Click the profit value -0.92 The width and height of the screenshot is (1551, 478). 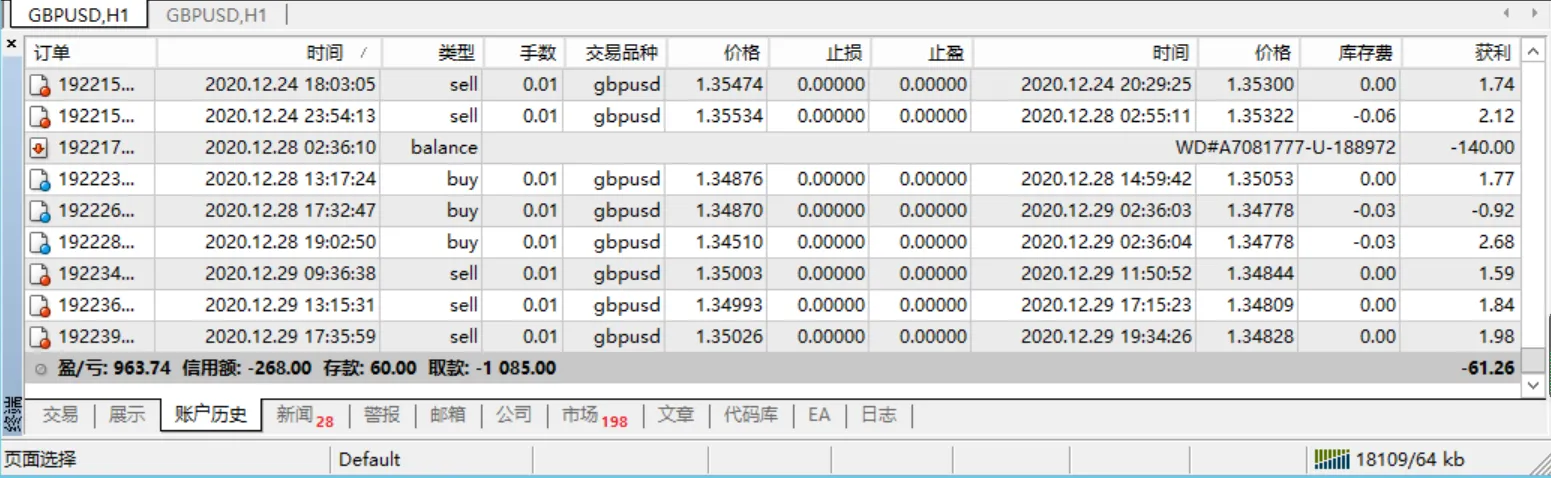(x=1495, y=212)
